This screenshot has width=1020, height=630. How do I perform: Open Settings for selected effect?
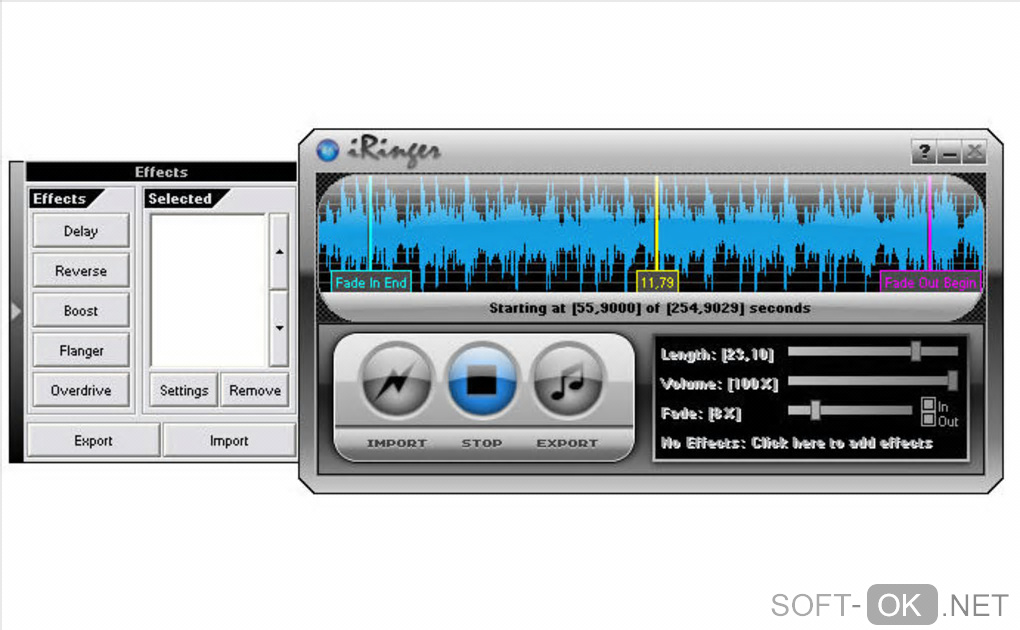coord(183,390)
